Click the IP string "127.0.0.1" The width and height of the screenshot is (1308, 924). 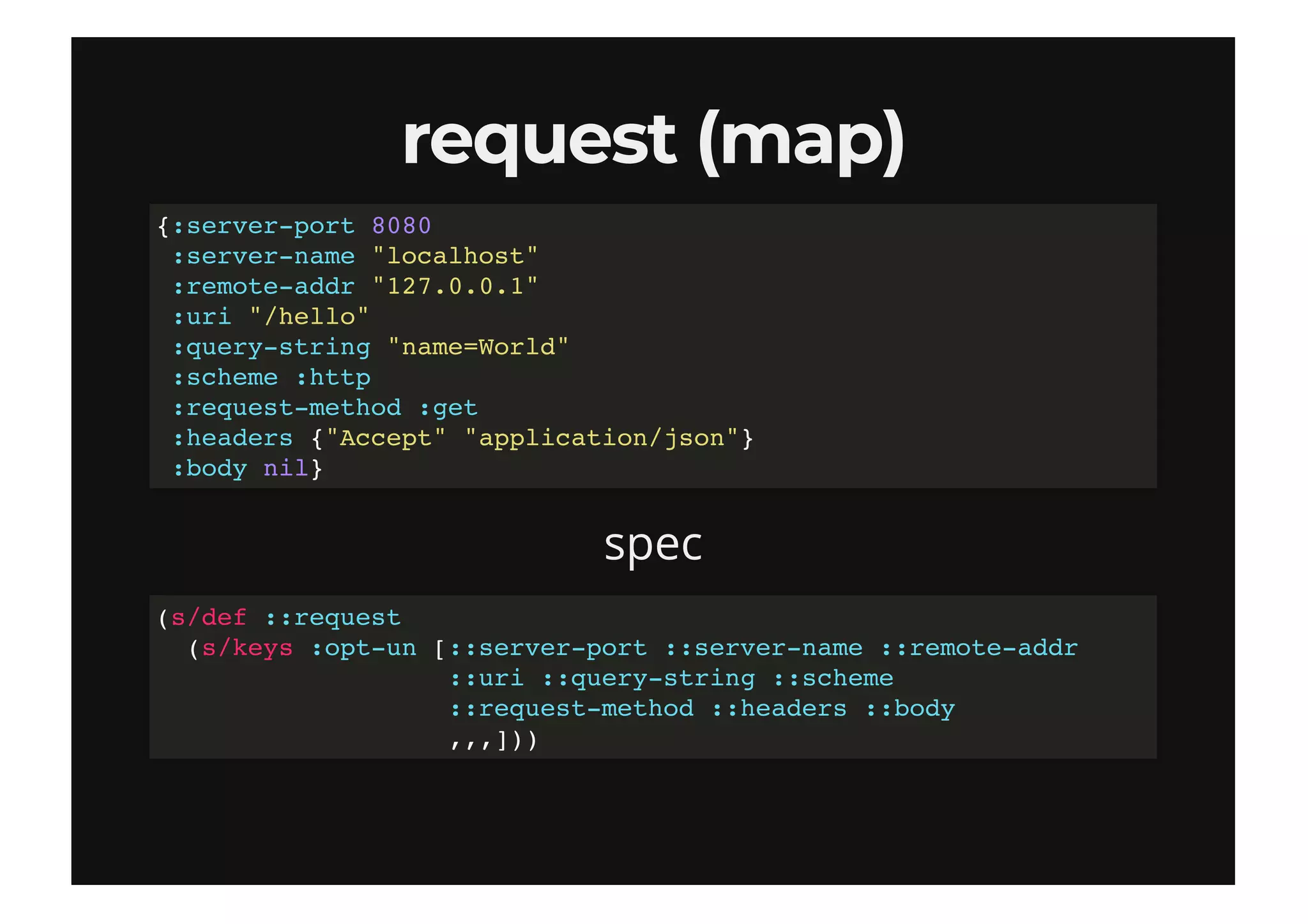pyautogui.click(x=455, y=287)
